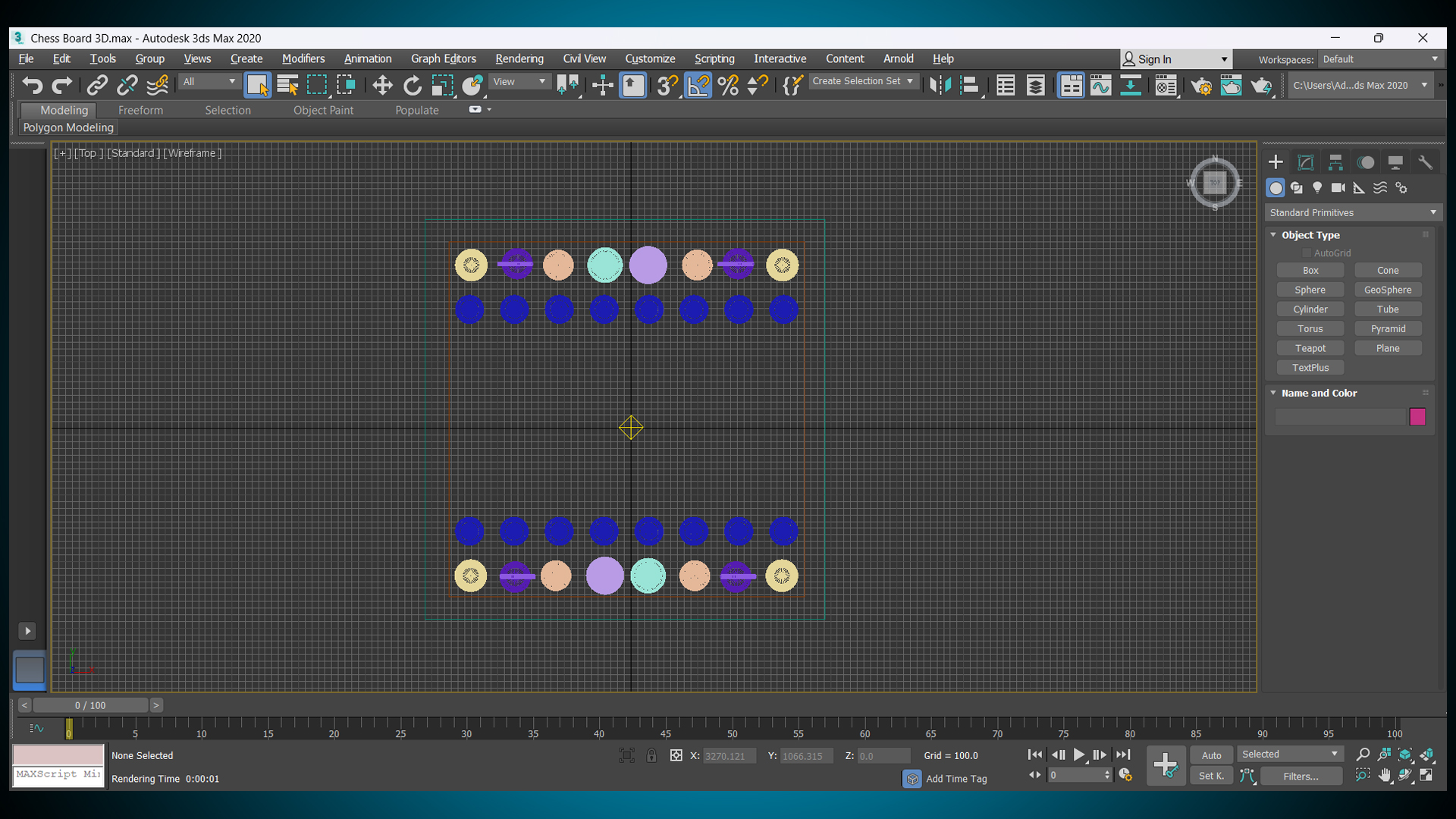Click the Unlink Selection icon
The height and width of the screenshot is (819, 1456).
pos(127,85)
